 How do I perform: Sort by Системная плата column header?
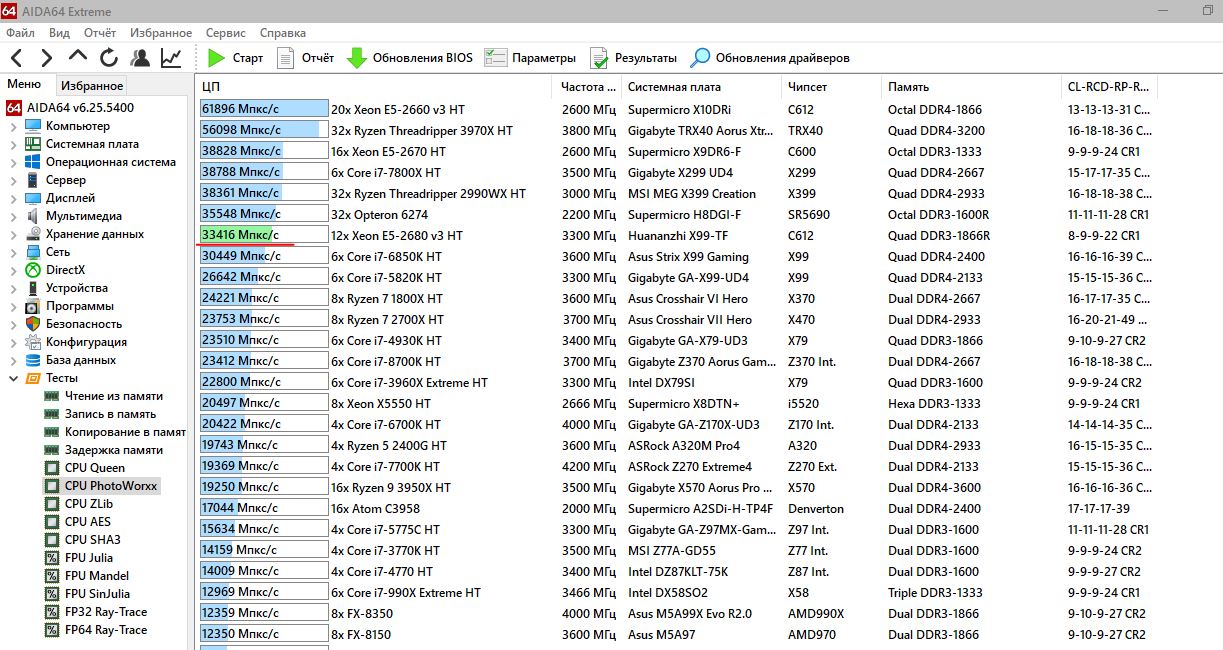[x=701, y=87]
